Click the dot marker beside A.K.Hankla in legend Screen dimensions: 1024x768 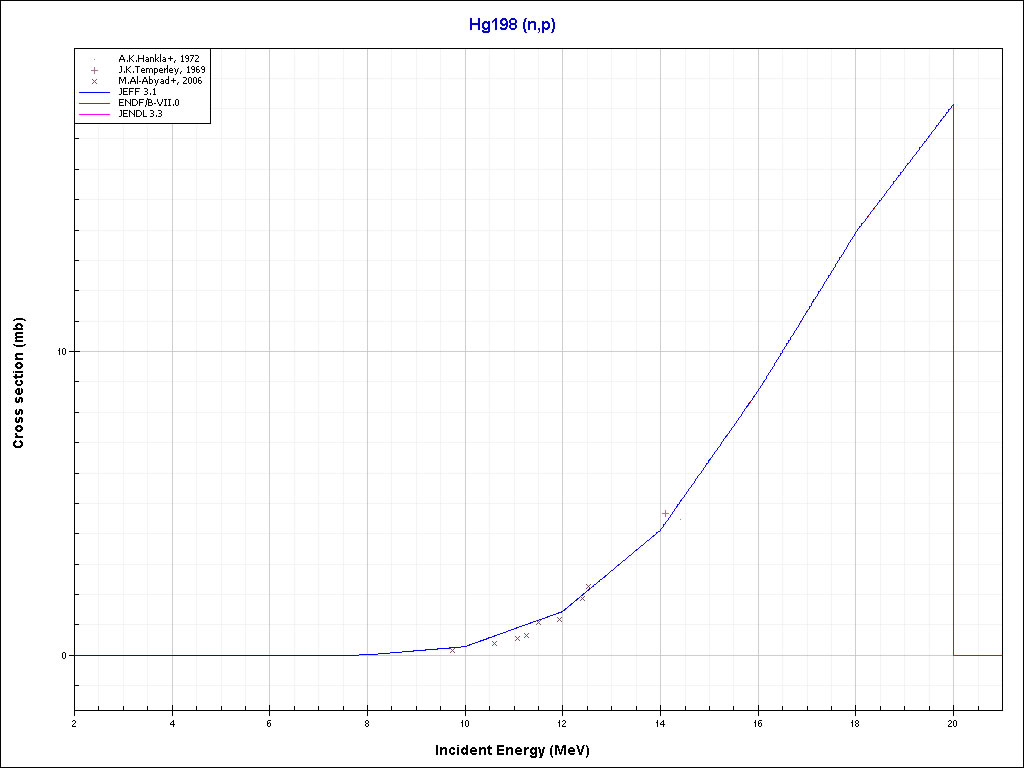tap(94, 59)
